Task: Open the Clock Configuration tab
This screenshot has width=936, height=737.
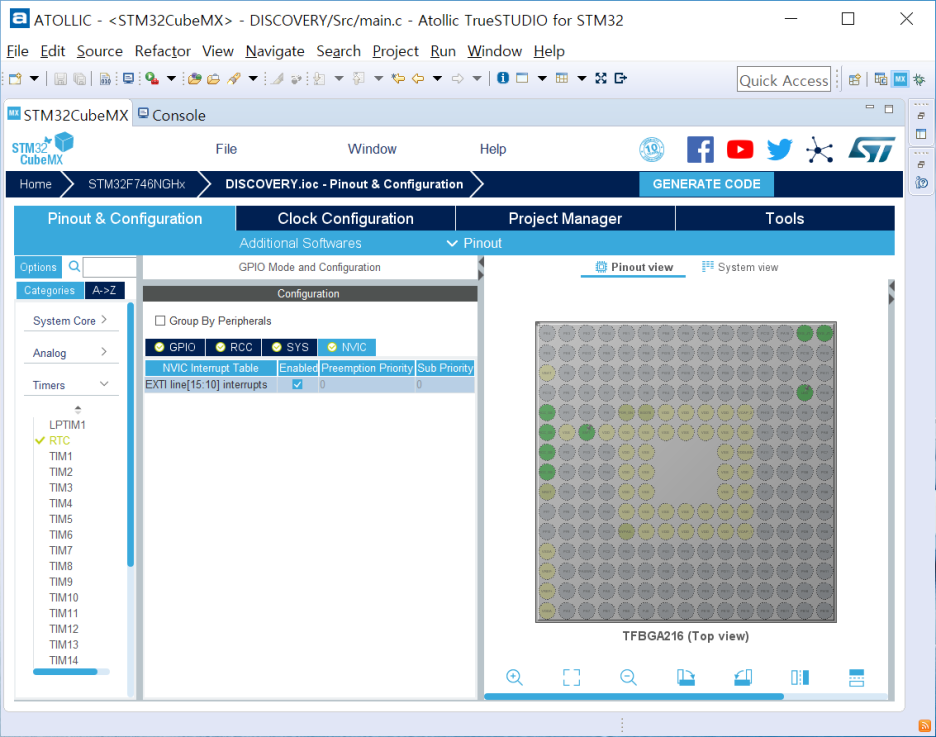Action: click(346, 218)
